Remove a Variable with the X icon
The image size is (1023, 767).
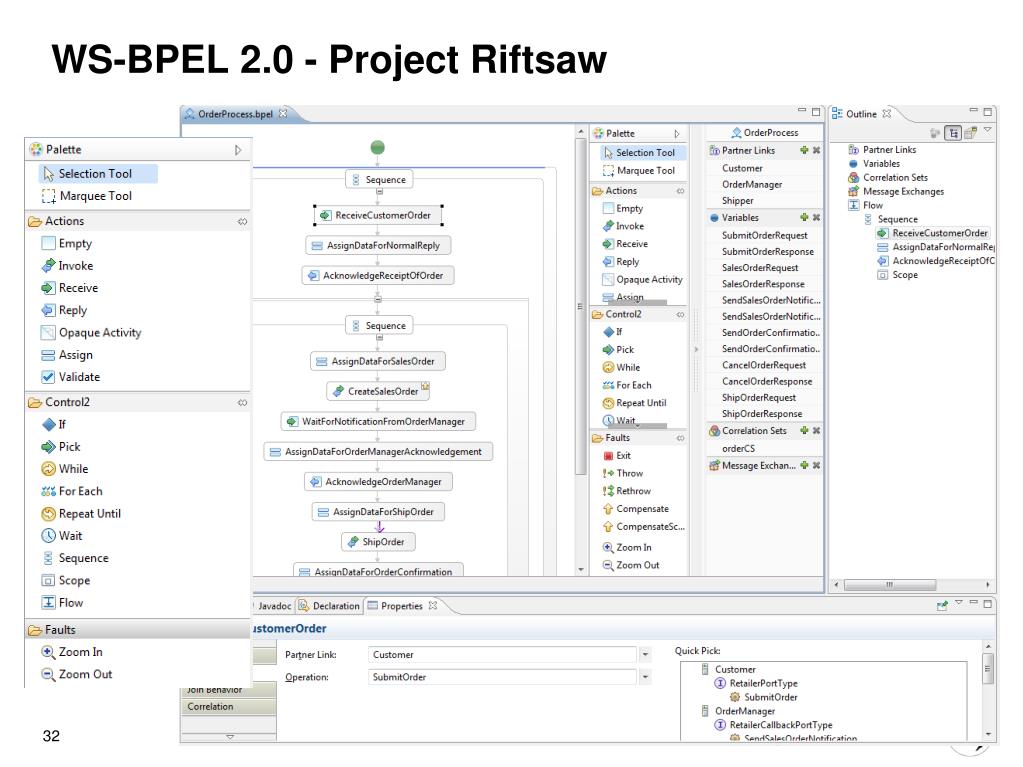click(816, 217)
